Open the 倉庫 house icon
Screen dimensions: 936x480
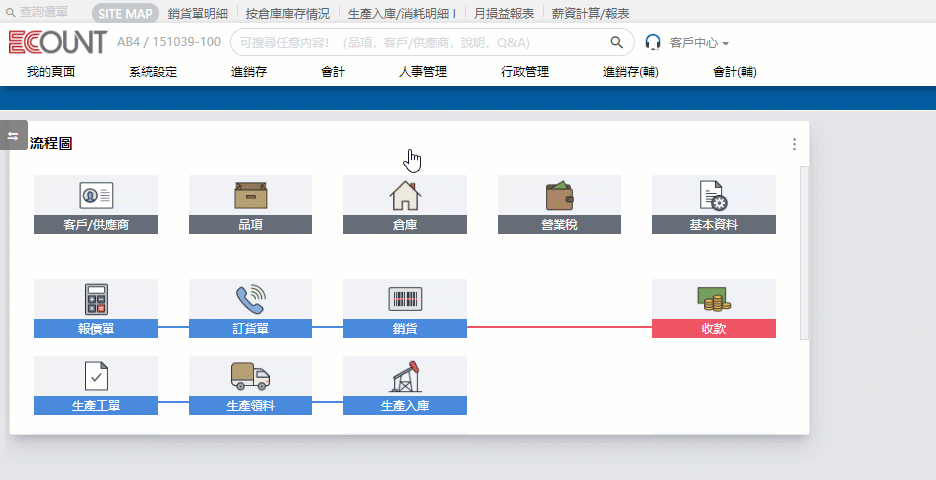click(404, 195)
